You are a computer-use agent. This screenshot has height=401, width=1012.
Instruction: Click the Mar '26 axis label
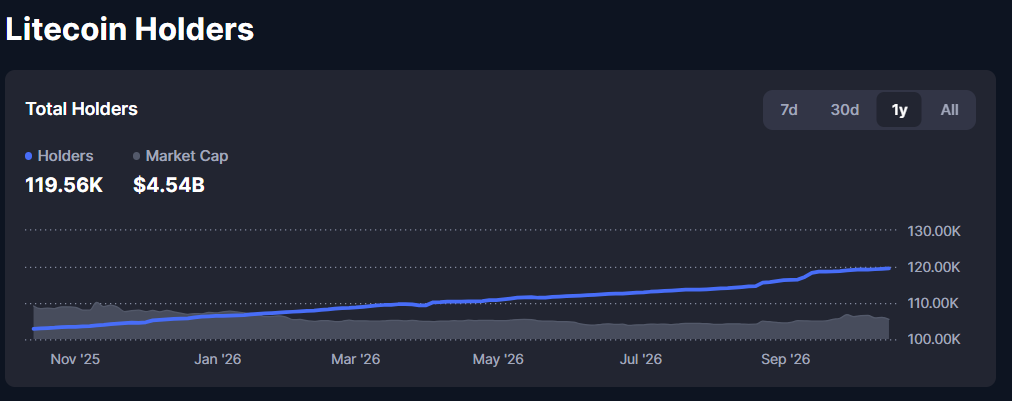pos(356,360)
